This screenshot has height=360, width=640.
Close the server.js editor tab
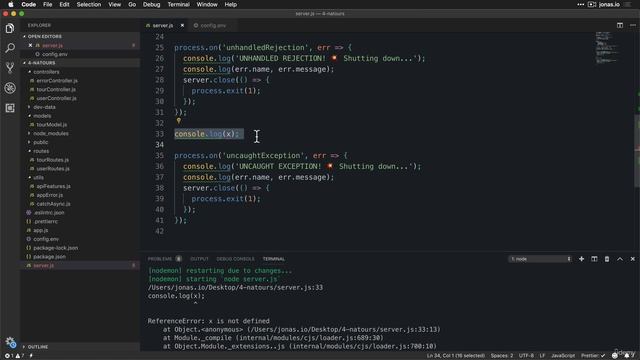[x=182, y=25]
